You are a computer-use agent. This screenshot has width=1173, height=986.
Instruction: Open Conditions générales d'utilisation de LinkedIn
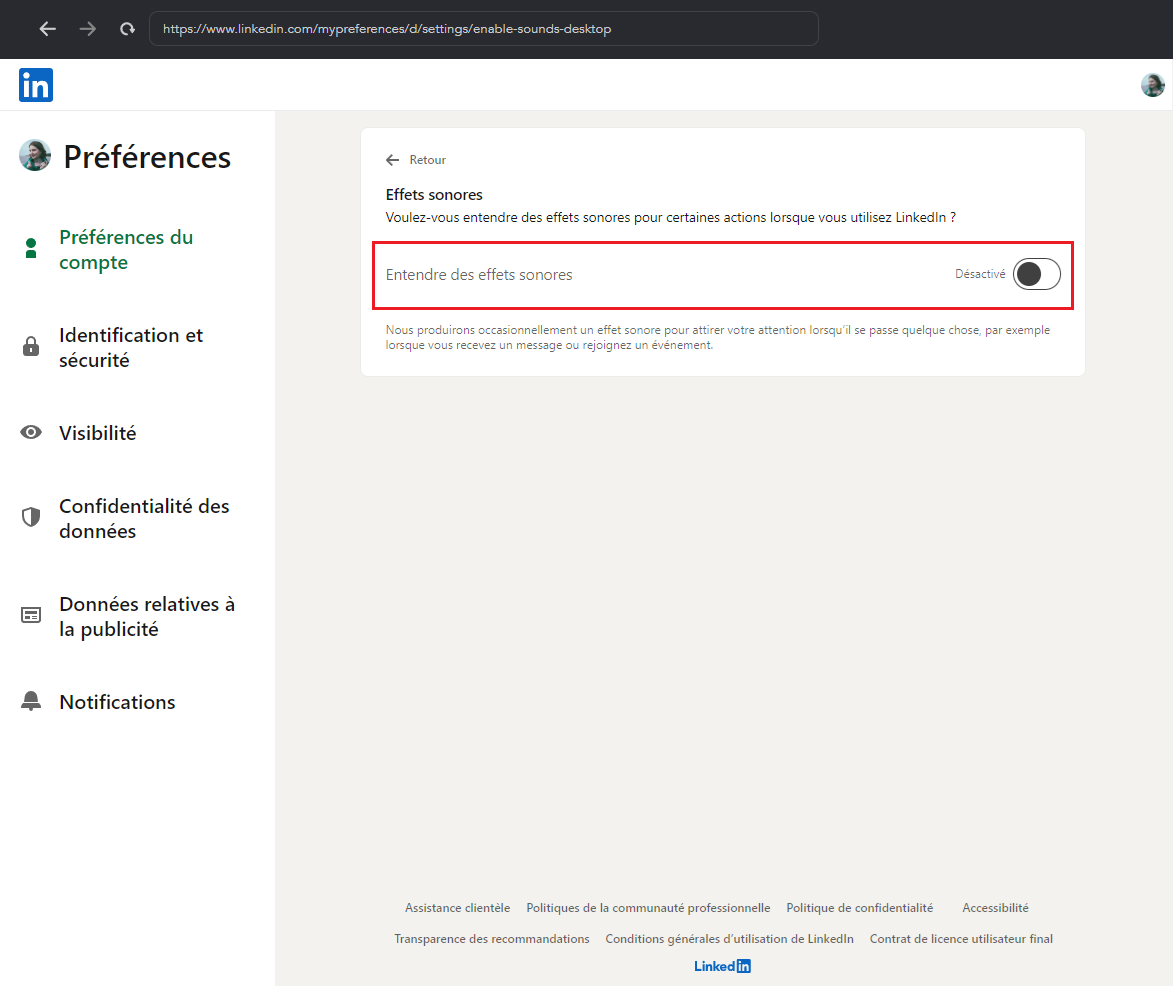[729, 939]
